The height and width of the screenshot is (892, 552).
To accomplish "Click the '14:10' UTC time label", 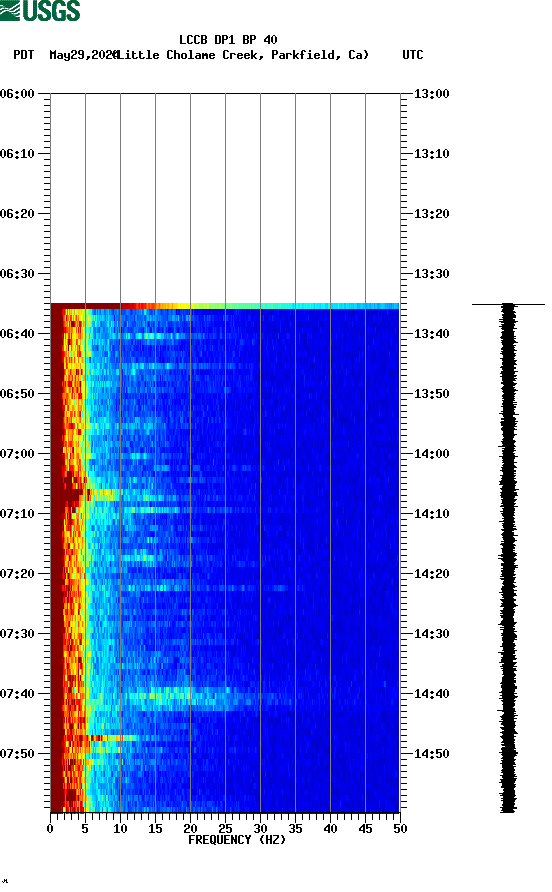I will pyautogui.click(x=431, y=514).
